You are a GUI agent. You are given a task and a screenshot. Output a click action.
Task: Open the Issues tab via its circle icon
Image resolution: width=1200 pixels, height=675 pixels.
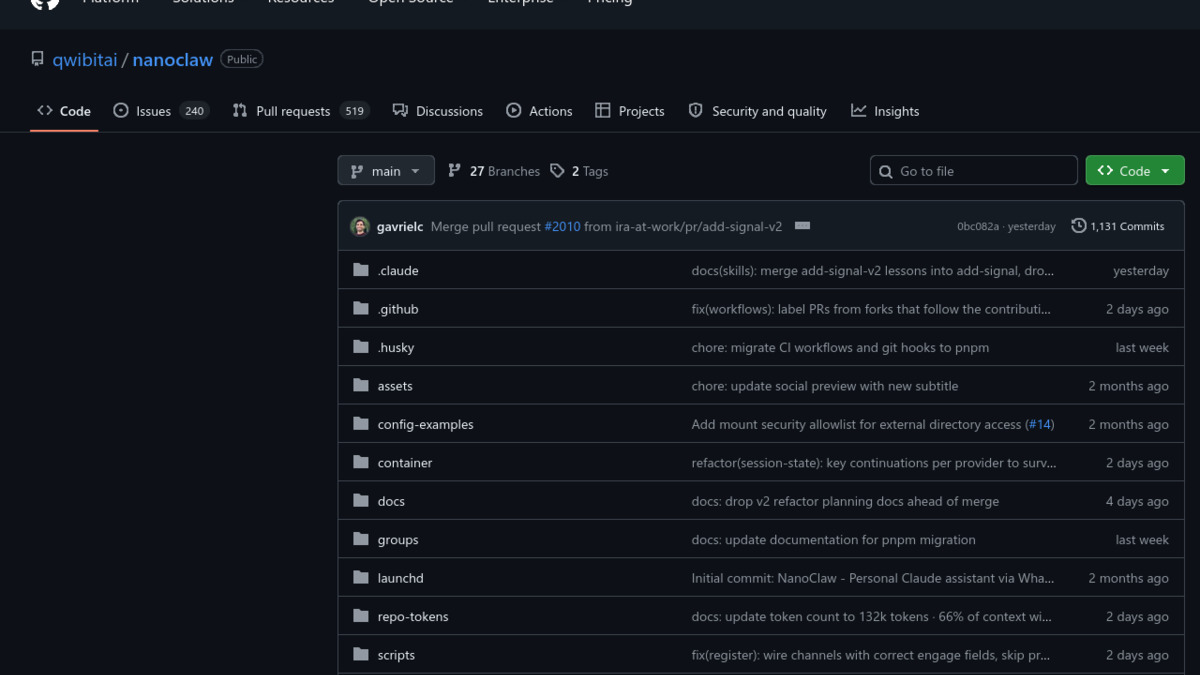[x=121, y=111]
